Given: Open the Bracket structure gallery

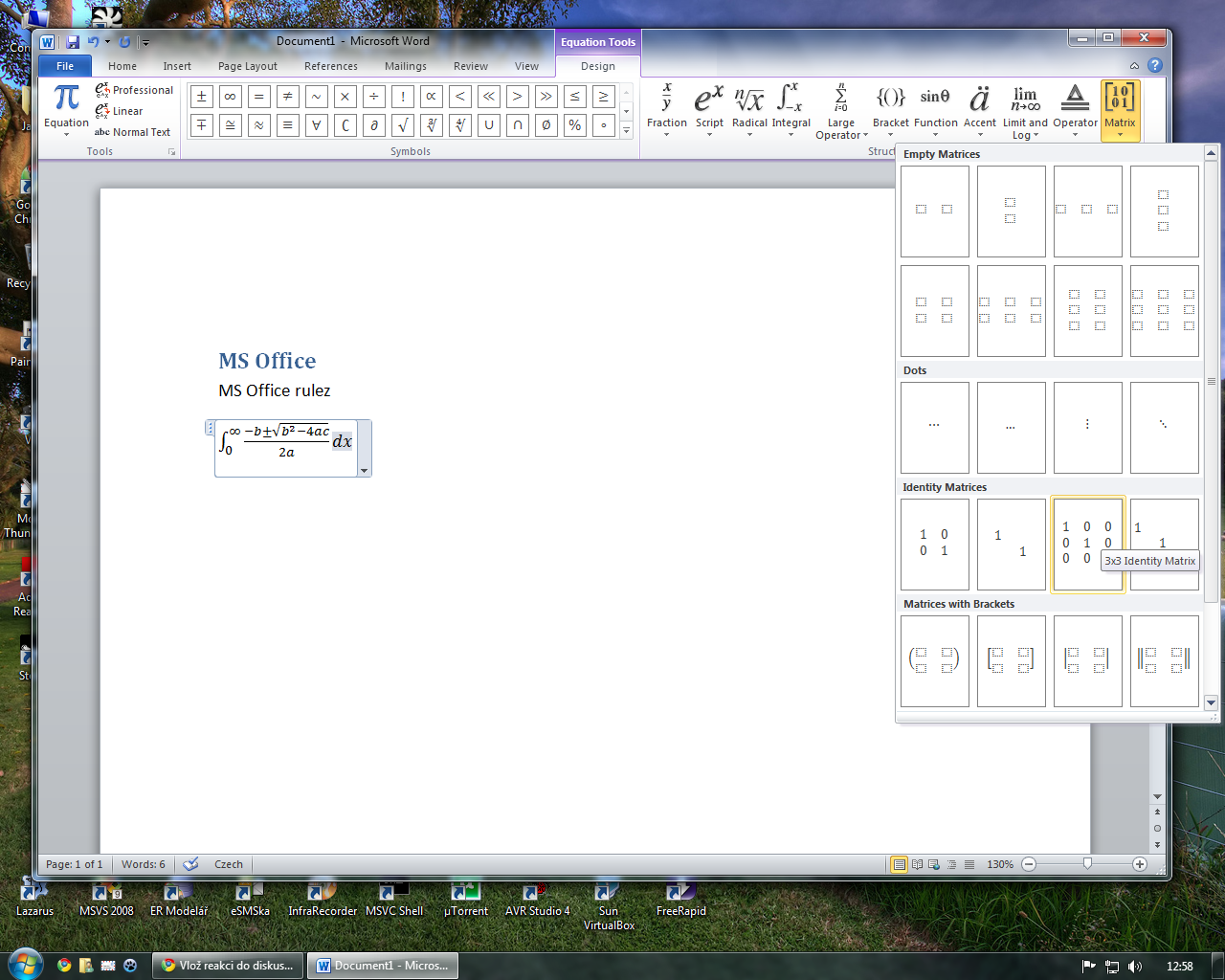Looking at the screenshot, I should coord(891,111).
